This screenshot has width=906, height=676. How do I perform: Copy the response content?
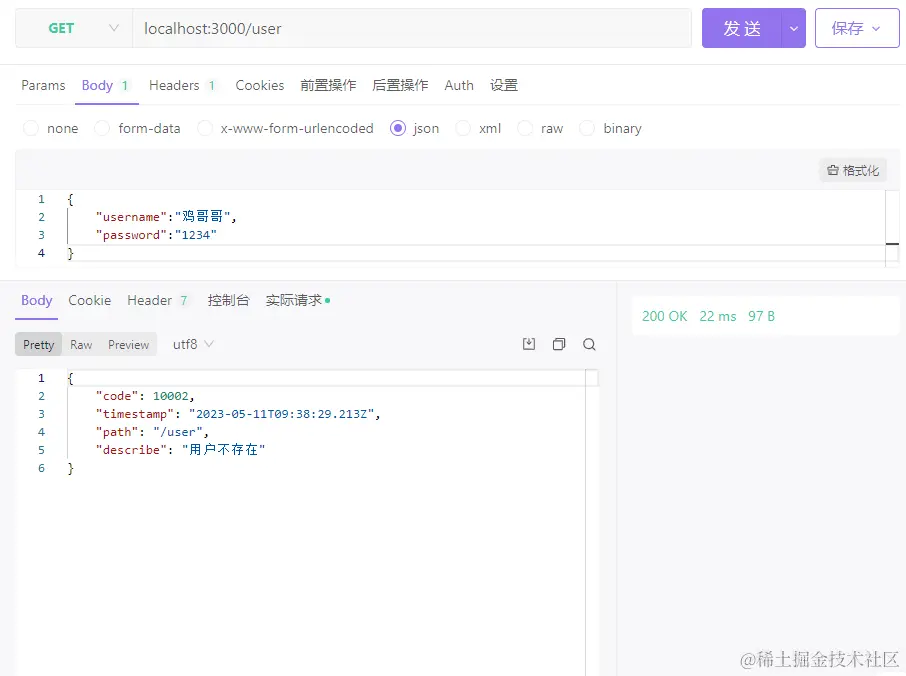(559, 343)
